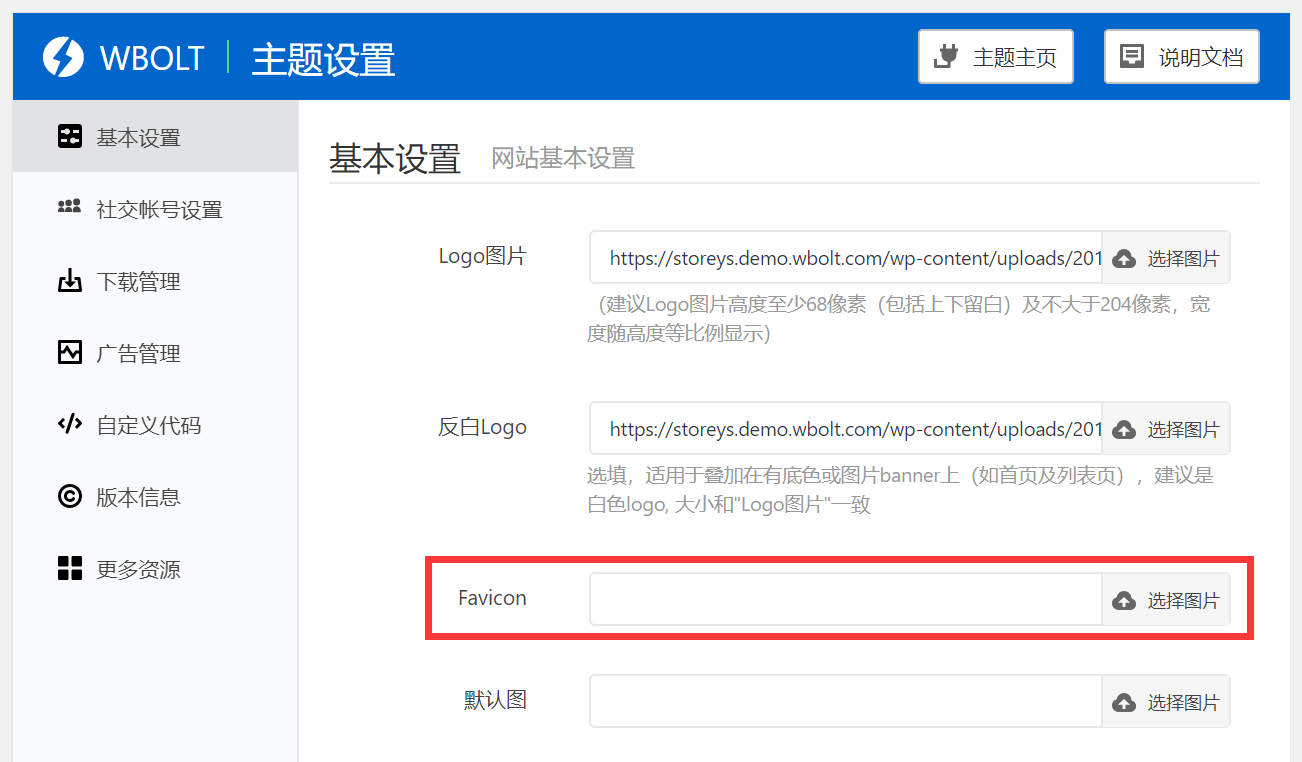1302x762 pixels.
Task: Click the 版本信息 copyright icon
Action: pyautogui.click(x=68, y=496)
